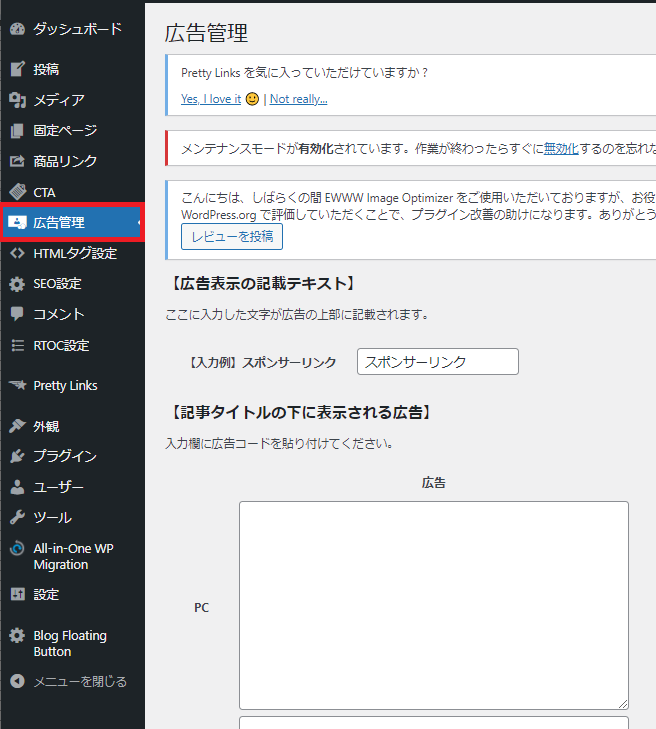Click the PC ad code textarea
Image resolution: width=656 pixels, height=729 pixels.
coord(434,605)
